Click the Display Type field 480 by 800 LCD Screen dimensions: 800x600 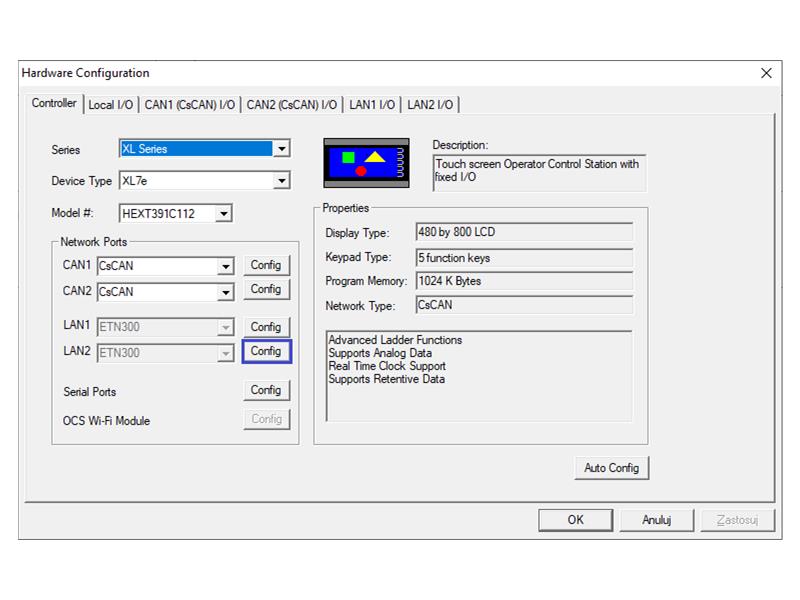524,232
